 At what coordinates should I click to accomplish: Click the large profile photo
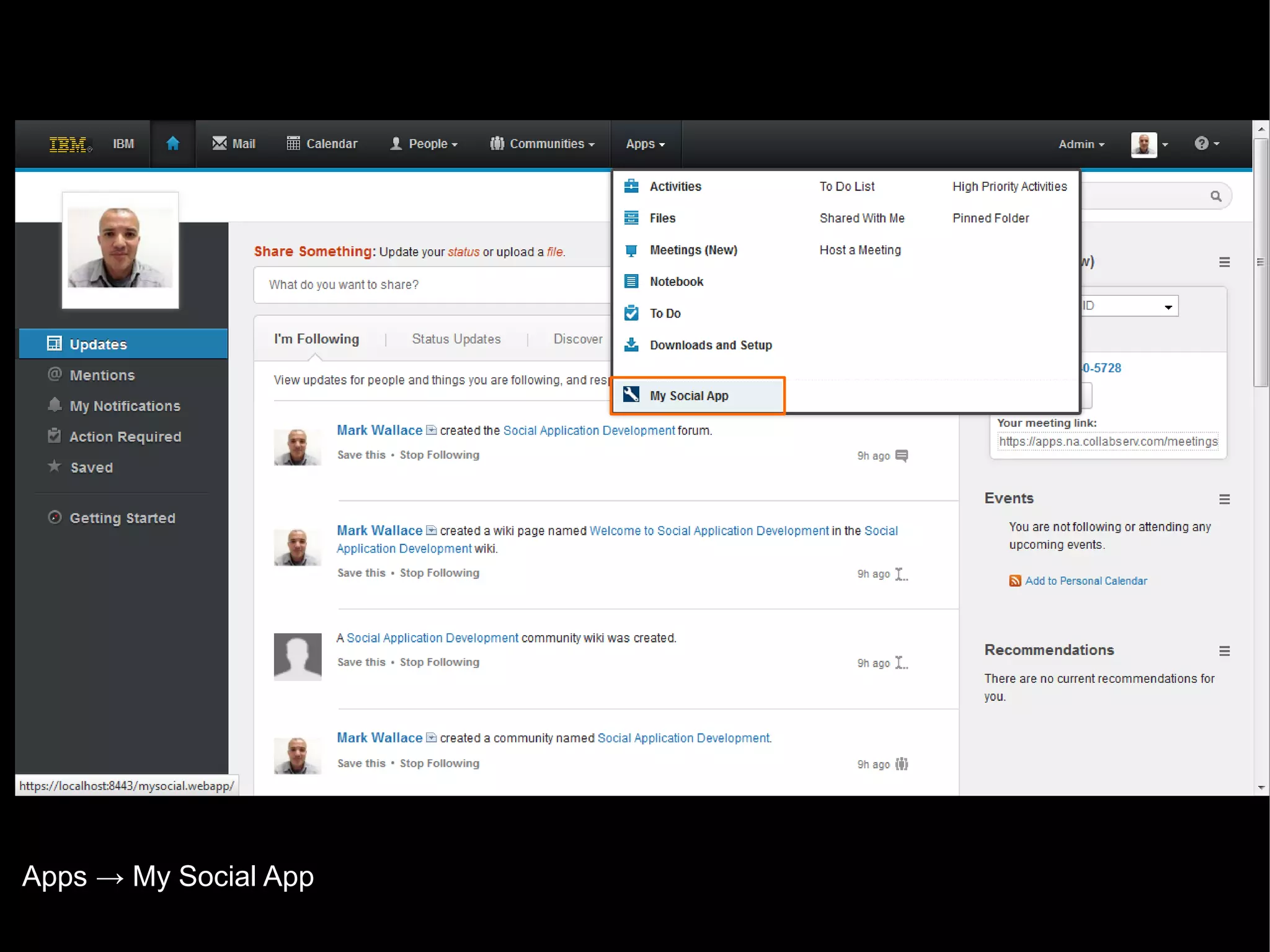click(120, 250)
